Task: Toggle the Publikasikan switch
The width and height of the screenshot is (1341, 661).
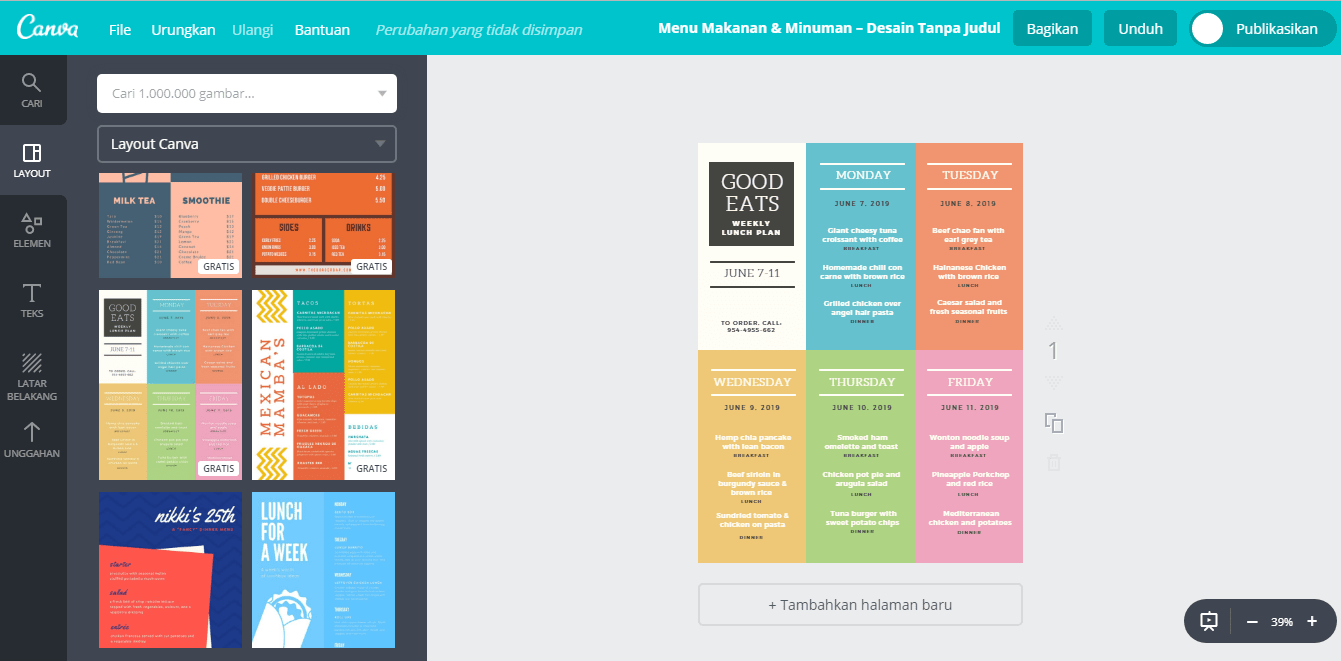Action: (x=1208, y=29)
